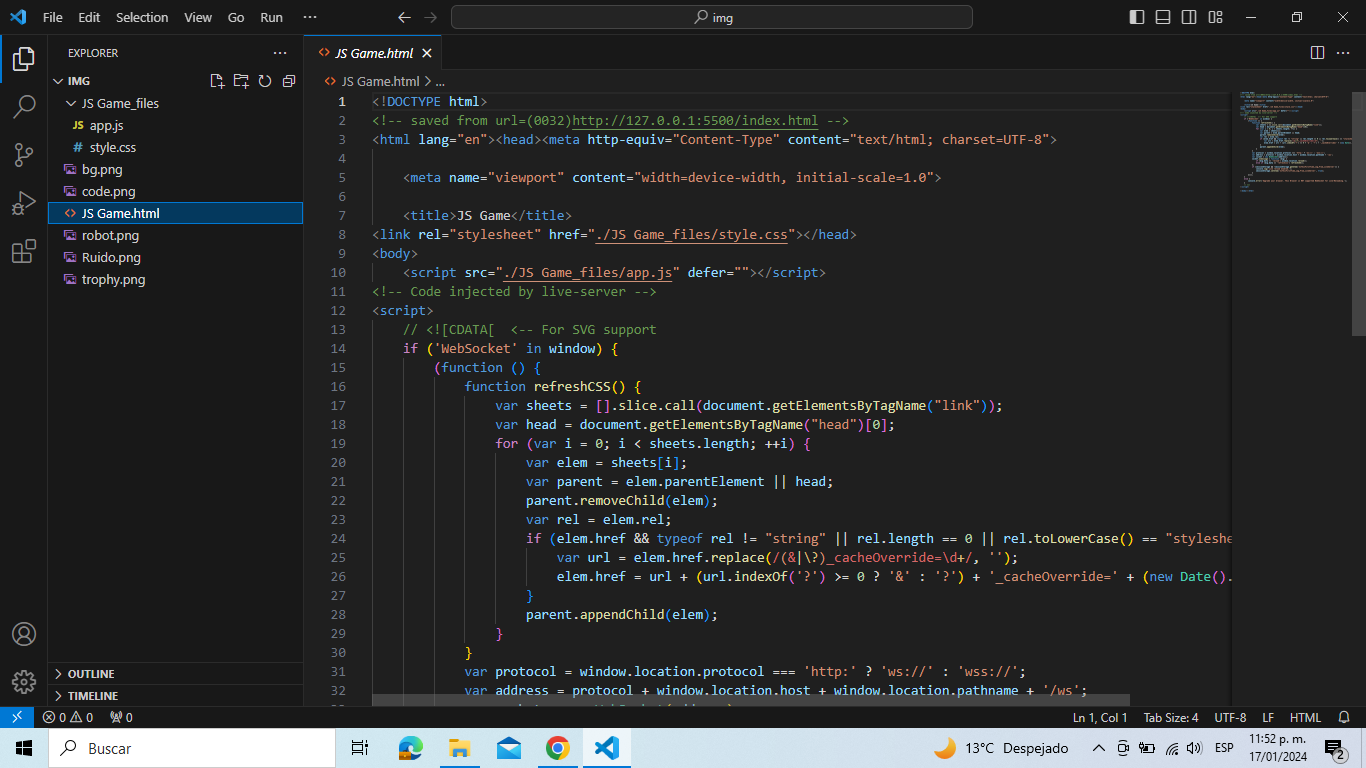Open the remote window indicator
The width and height of the screenshot is (1366, 768).
click(16, 717)
